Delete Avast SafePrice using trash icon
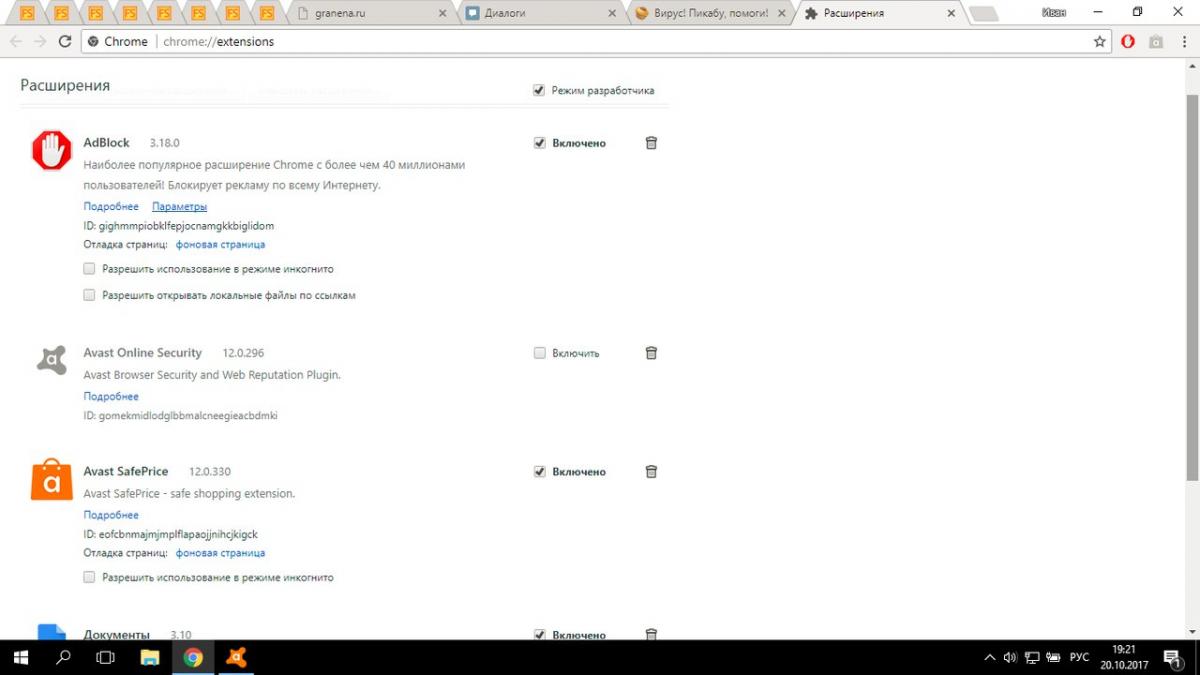 coord(651,471)
